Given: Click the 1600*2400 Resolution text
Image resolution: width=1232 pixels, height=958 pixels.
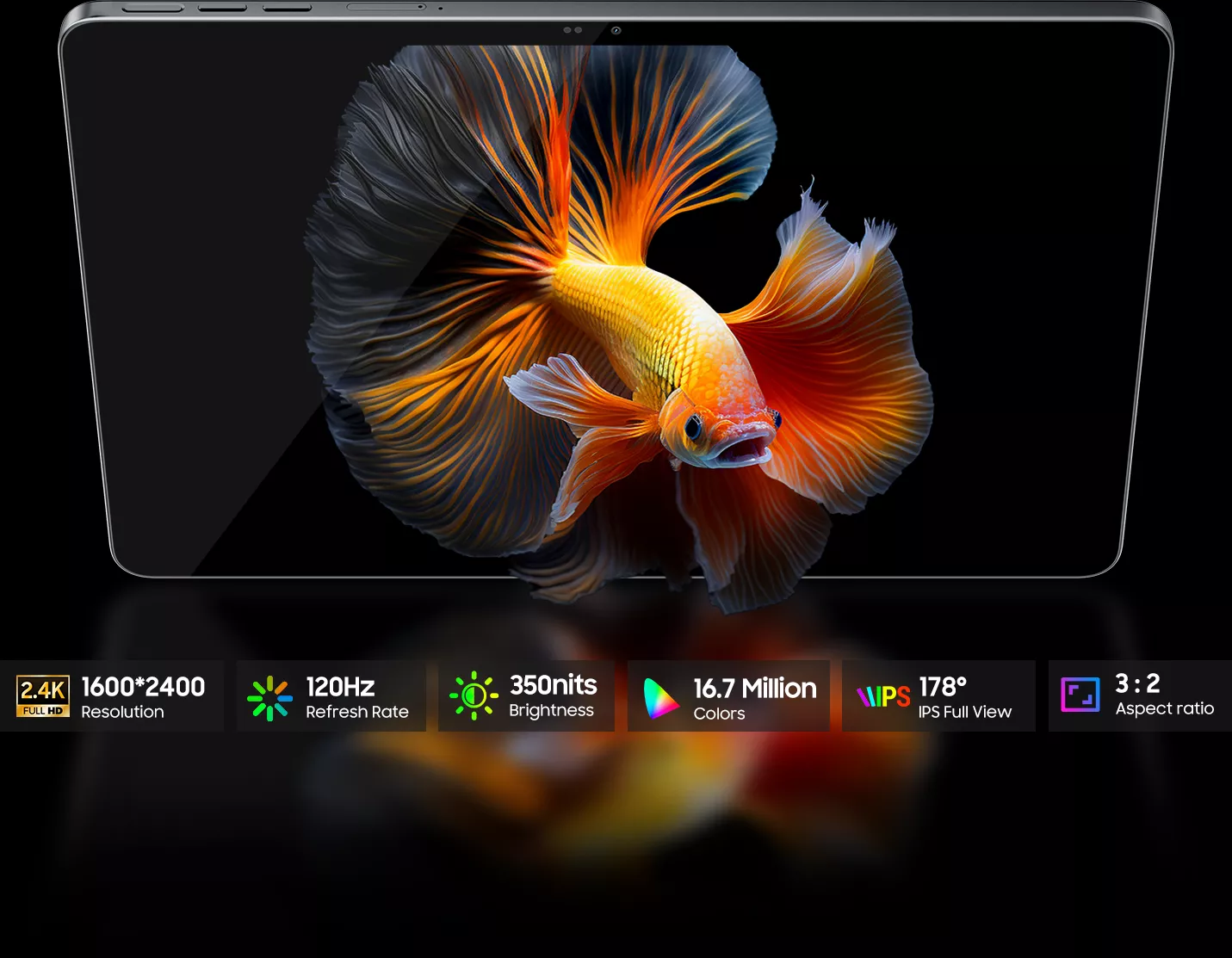Looking at the screenshot, I should pyautogui.click(x=143, y=697).
